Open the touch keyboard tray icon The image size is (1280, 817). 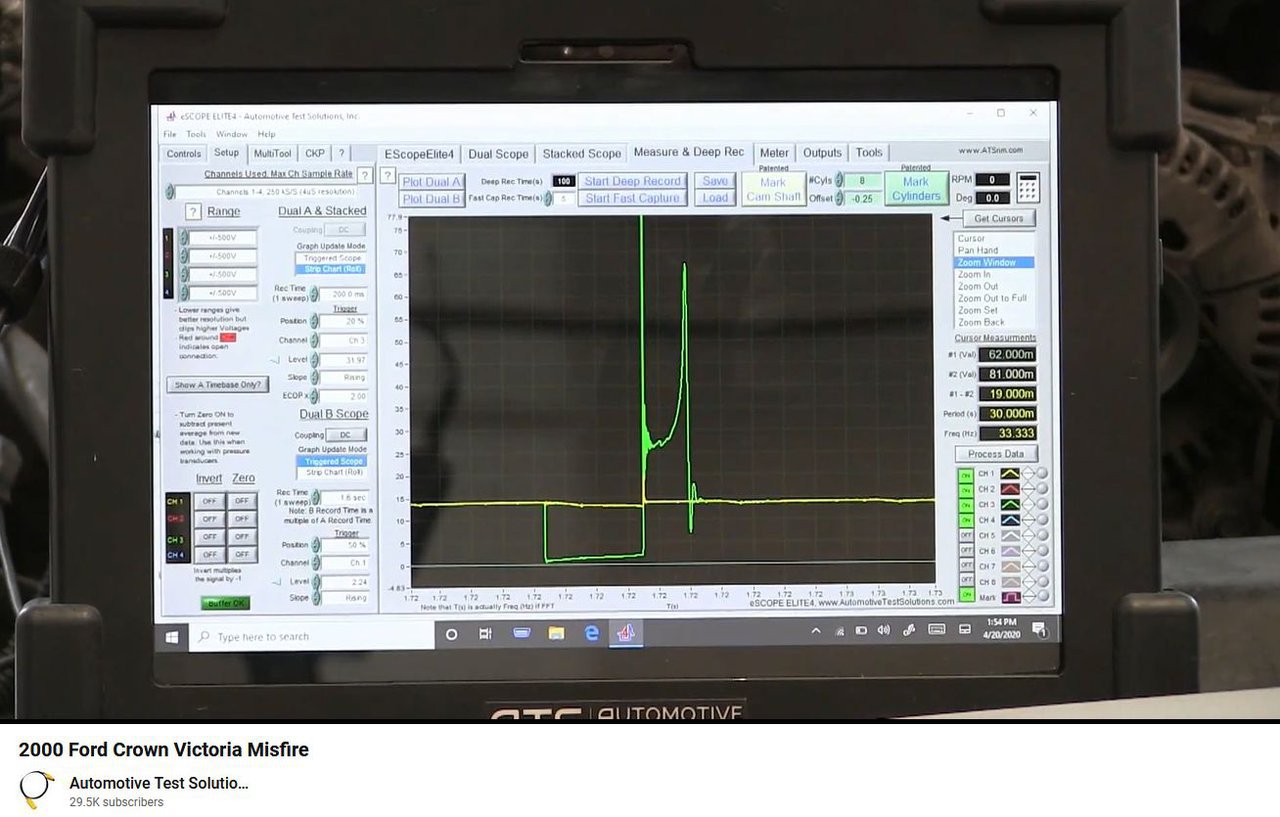coord(937,630)
